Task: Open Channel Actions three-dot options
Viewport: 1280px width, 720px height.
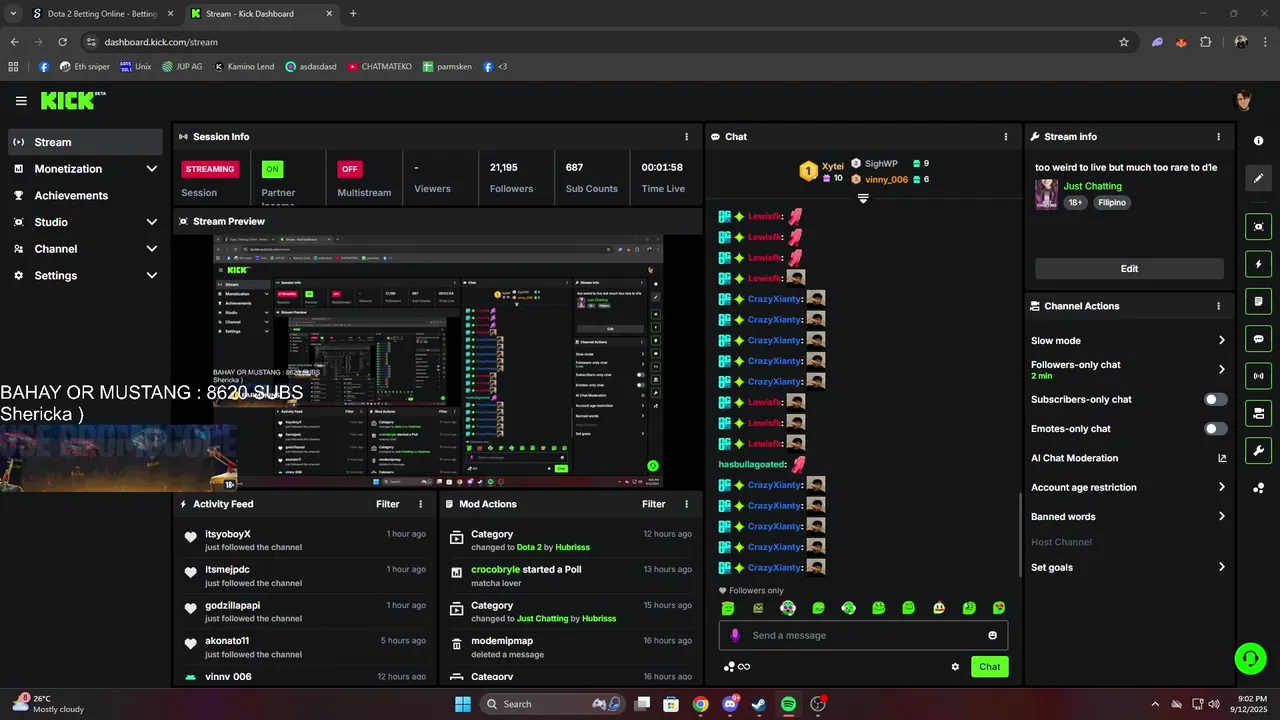Action: [1218, 306]
